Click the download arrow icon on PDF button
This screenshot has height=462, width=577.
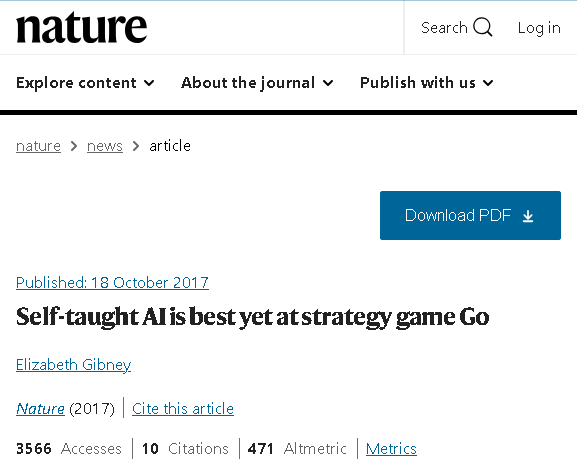pos(528,216)
